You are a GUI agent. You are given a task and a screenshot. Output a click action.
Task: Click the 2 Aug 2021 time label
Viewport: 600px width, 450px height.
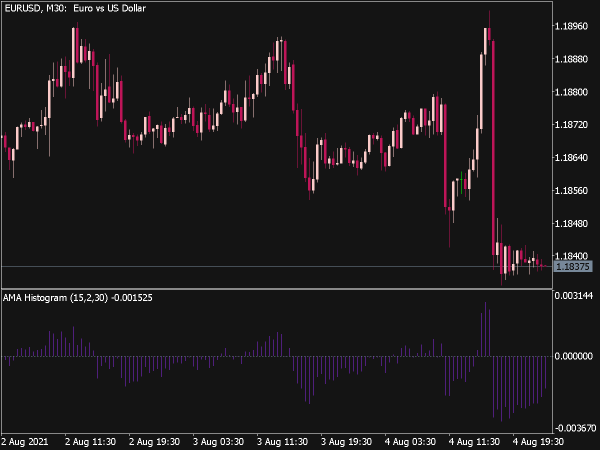(25, 442)
